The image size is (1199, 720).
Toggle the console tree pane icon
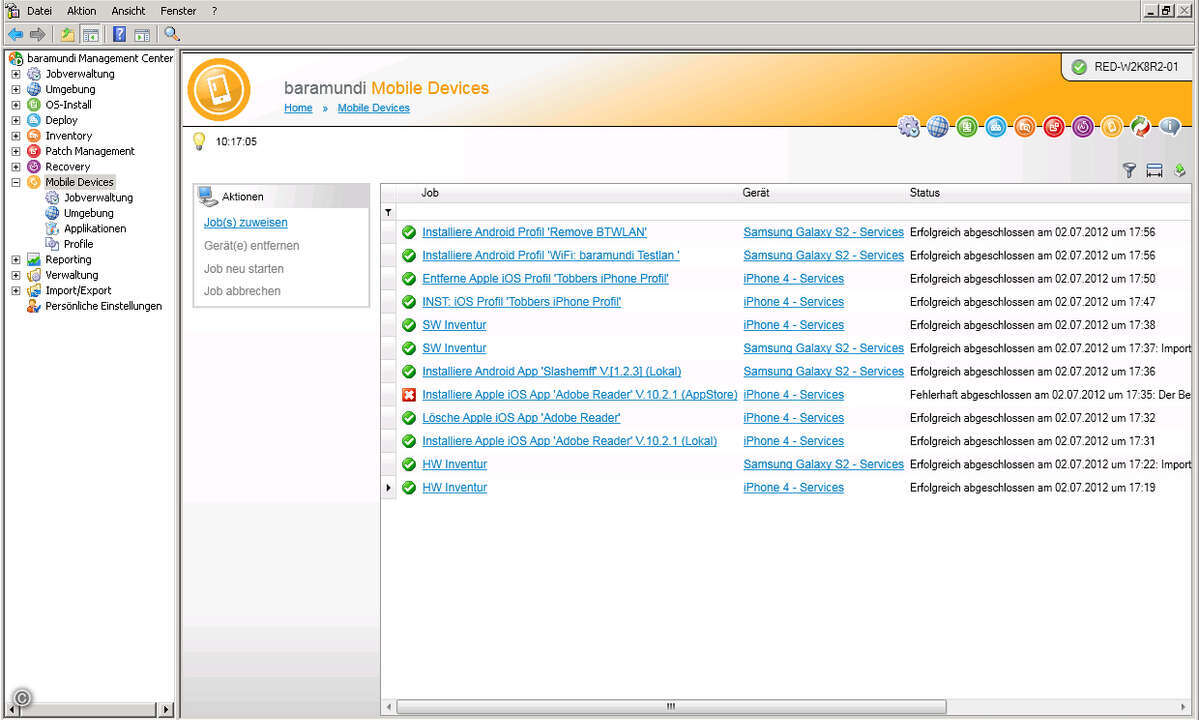(90, 34)
